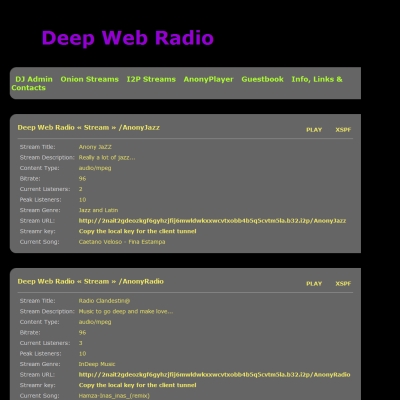This screenshot has height=400, width=400.
Task: Launch the AnonyPlayer page
Action: 208,79
